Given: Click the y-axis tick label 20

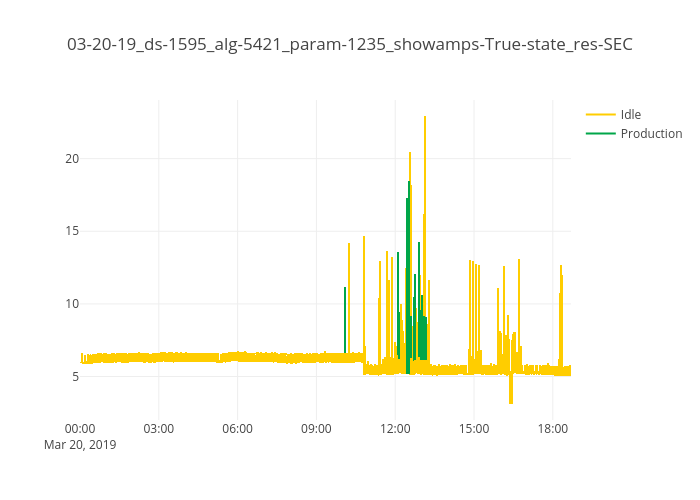Looking at the screenshot, I should tap(71, 158).
